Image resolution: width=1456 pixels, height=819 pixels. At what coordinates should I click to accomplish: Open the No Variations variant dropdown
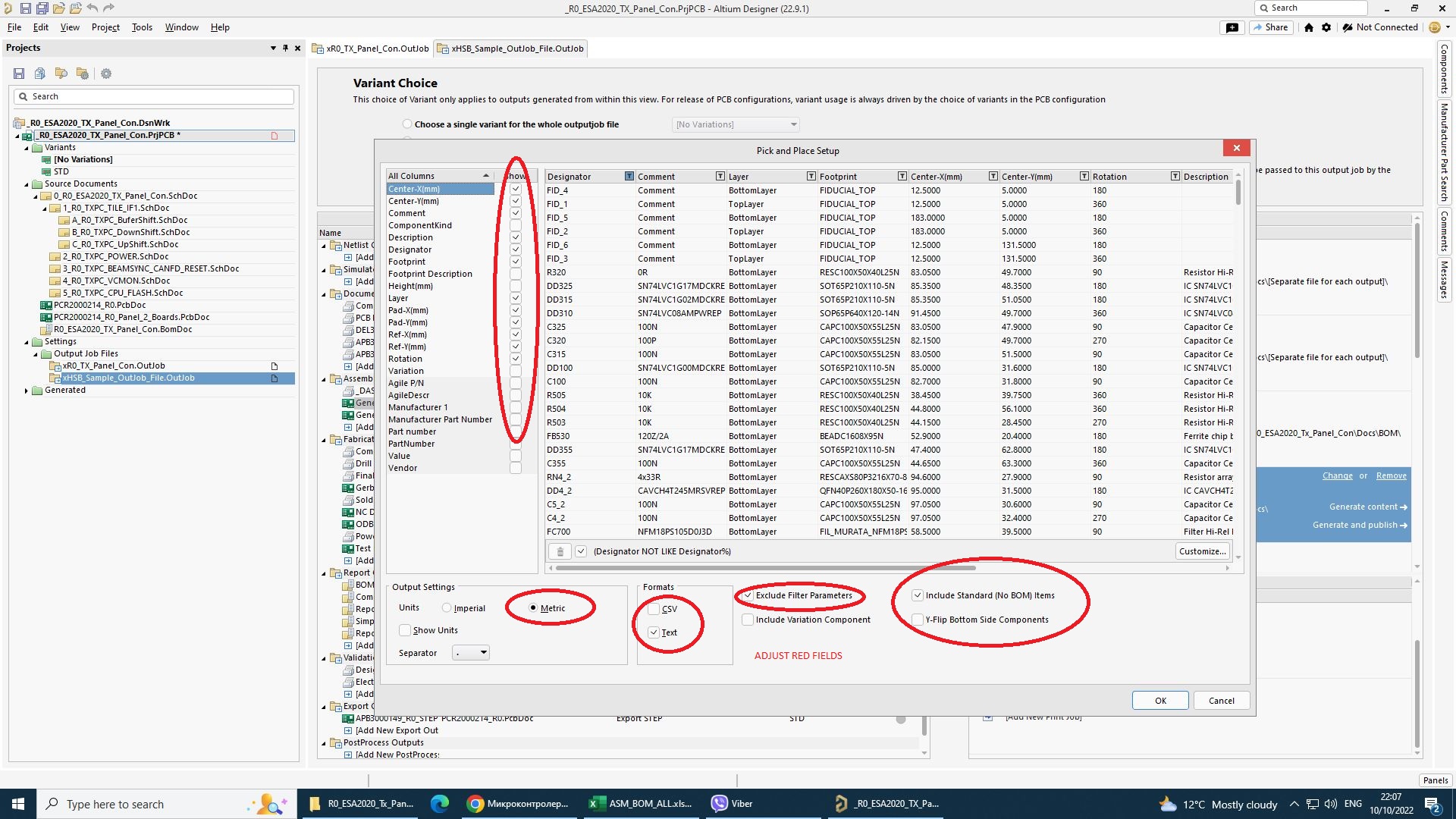736,124
